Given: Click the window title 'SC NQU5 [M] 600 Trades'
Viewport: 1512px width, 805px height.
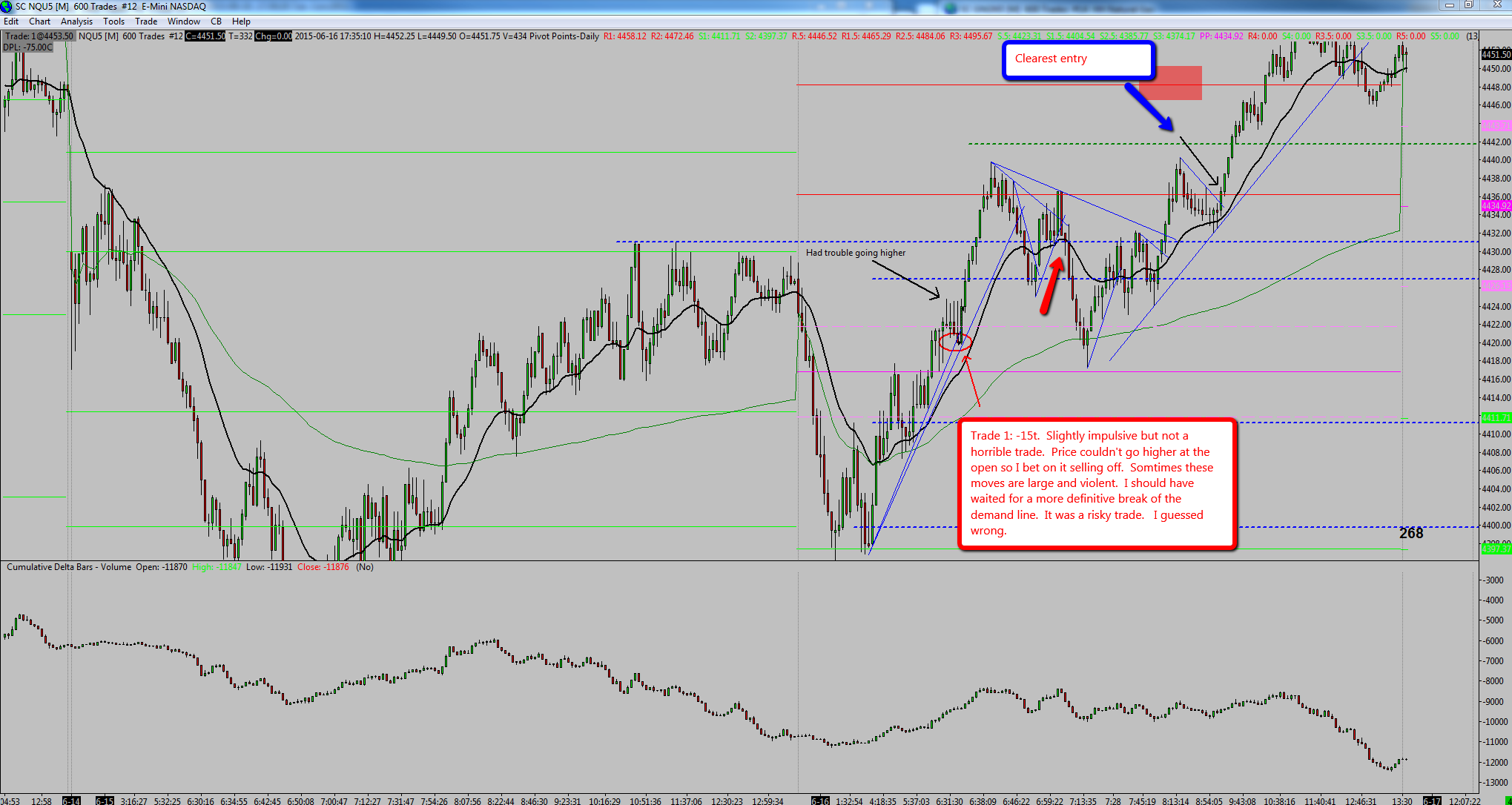Looking at the screenshot, I should coord(67,7).
